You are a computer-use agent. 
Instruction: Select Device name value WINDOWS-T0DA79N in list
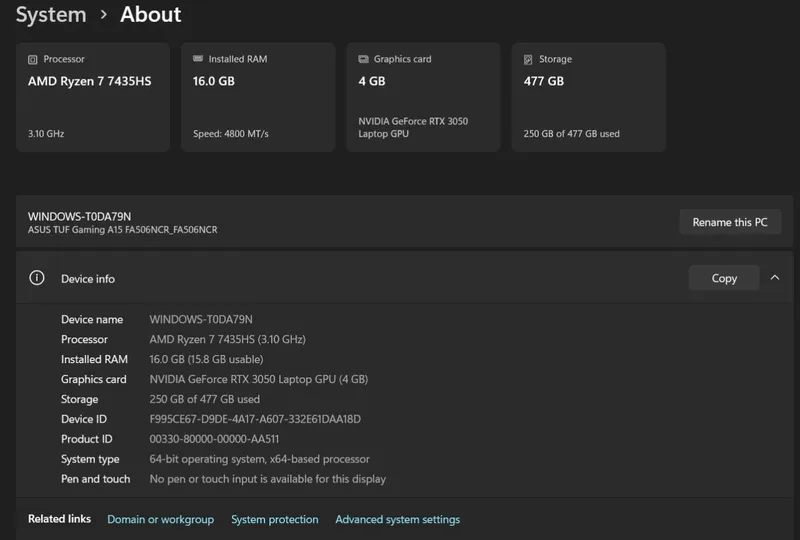(x=201, y=320)
